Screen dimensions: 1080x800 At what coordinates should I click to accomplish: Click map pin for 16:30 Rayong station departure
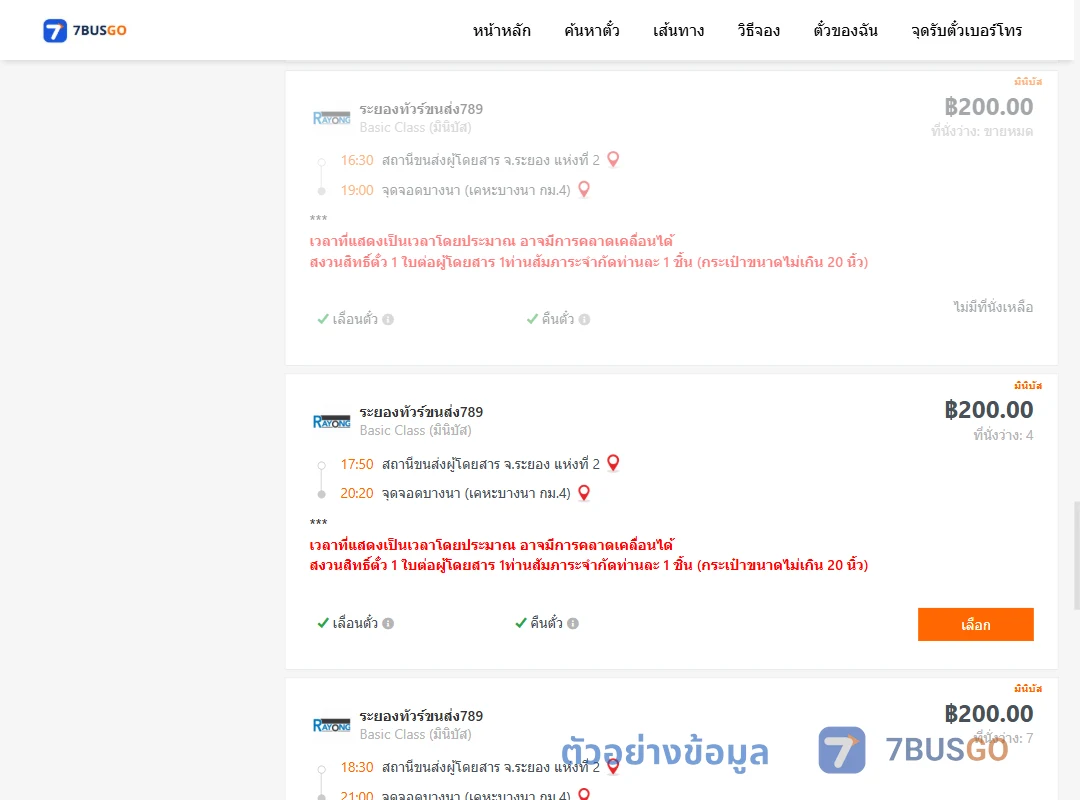point(613,159)
